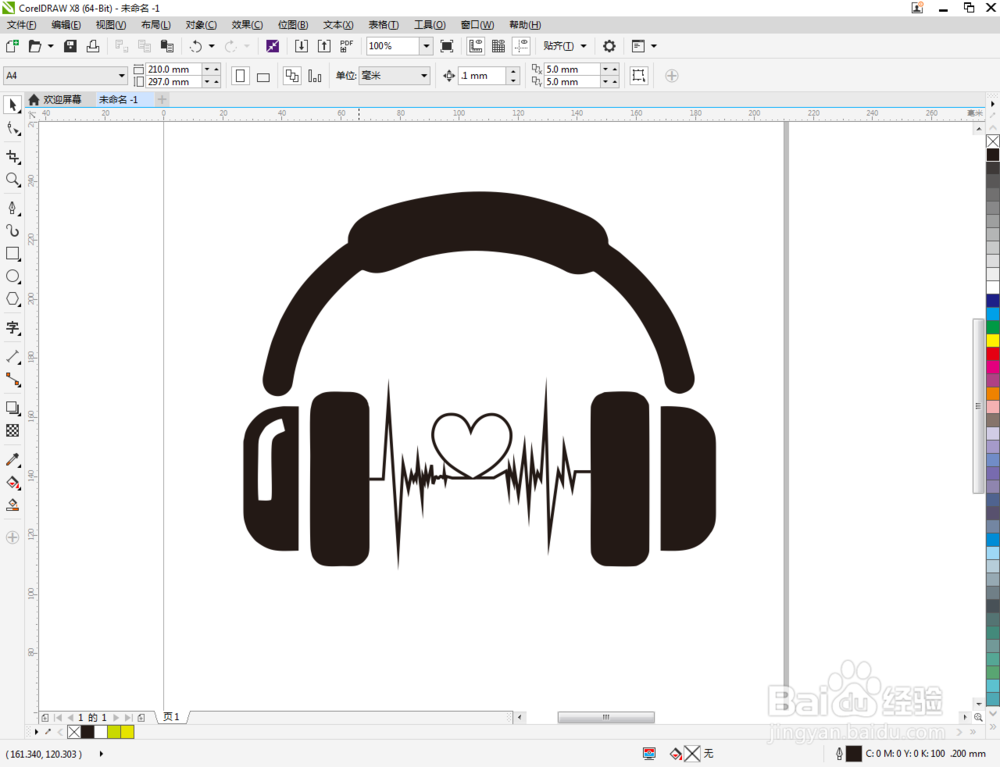Expand the Open file dropdown arrow
The image size is (1000, 767).
click(x=50, y=46)
